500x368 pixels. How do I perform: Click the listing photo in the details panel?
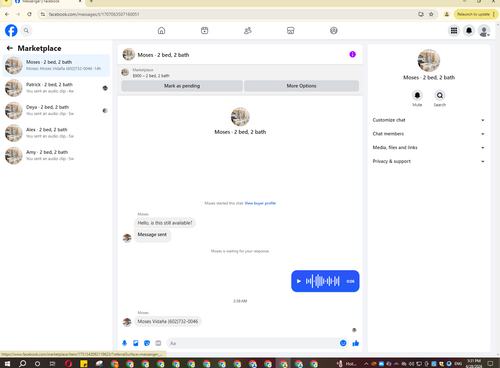(429, 60)
